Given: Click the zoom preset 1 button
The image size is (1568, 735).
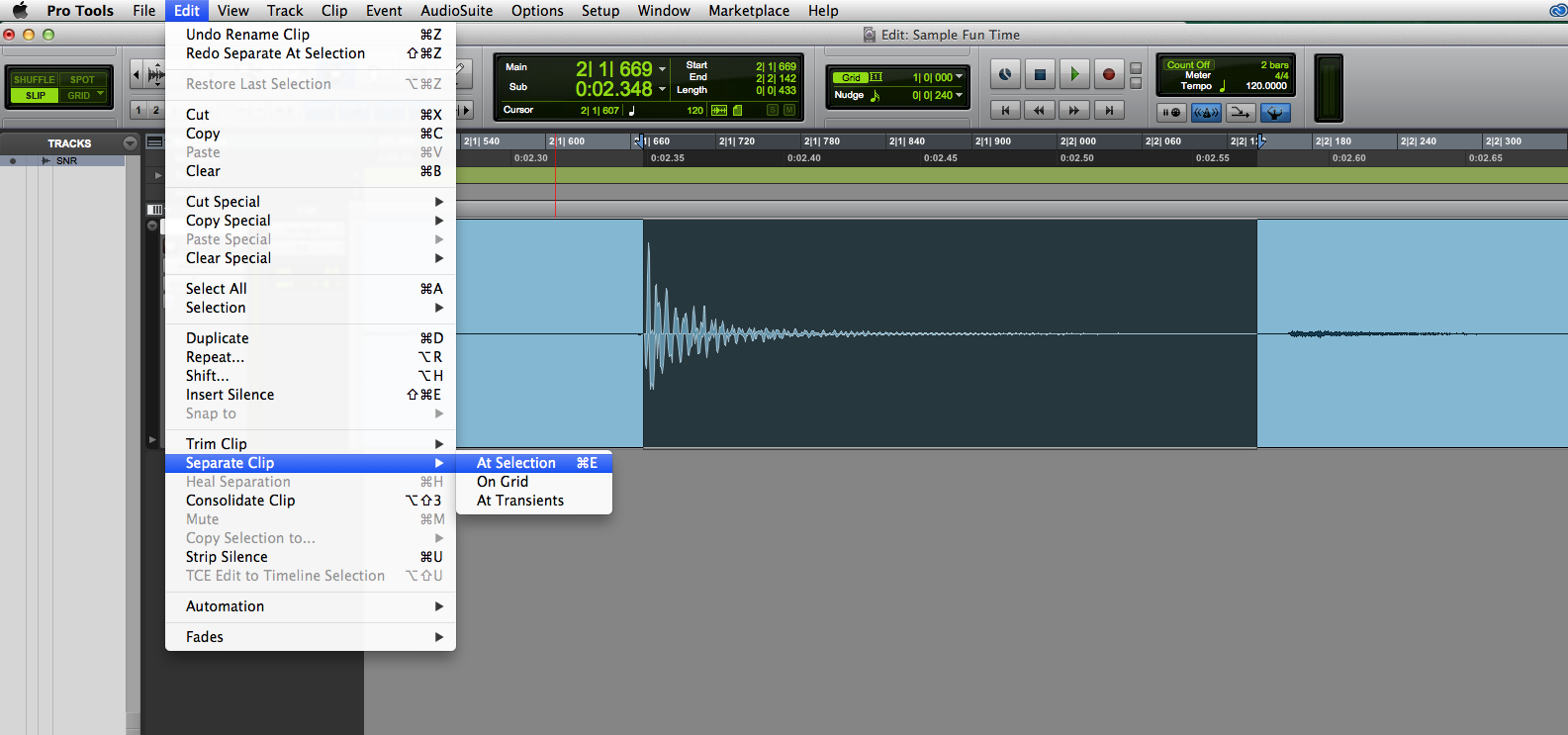Looking at the screenshot, I should (x=138, y=110).
